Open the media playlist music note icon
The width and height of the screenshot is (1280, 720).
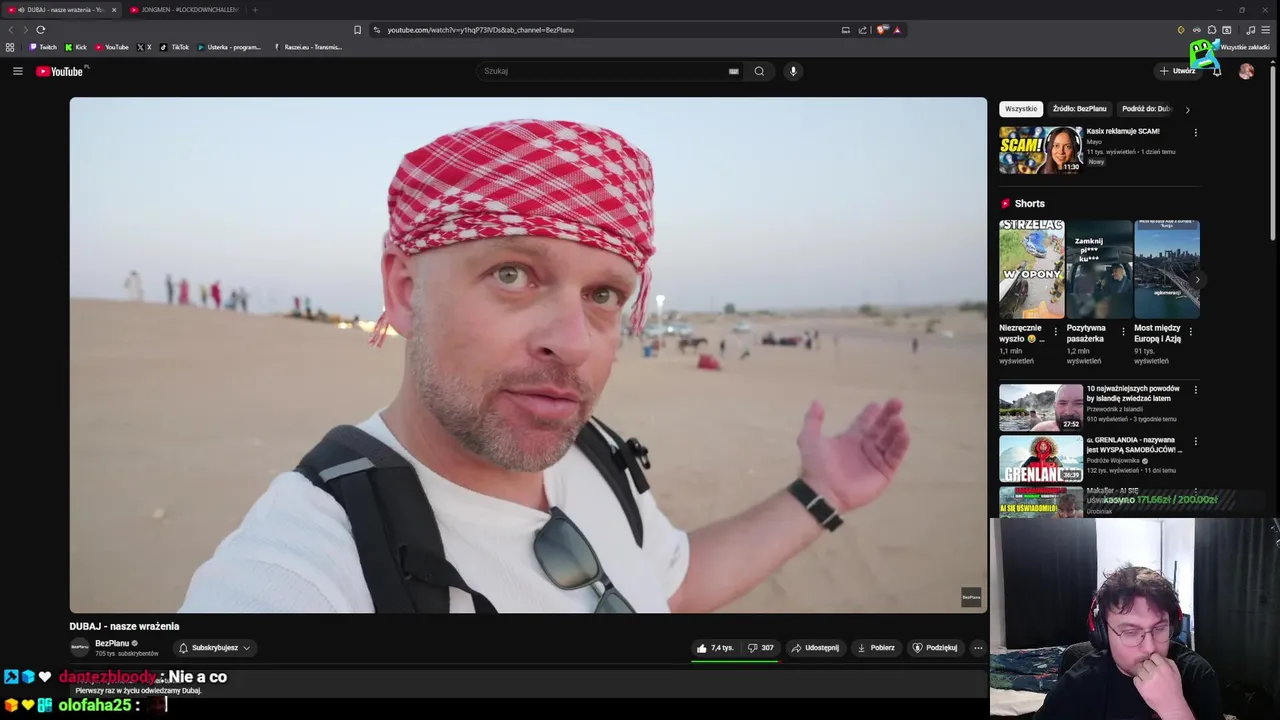coord(1250,30)
